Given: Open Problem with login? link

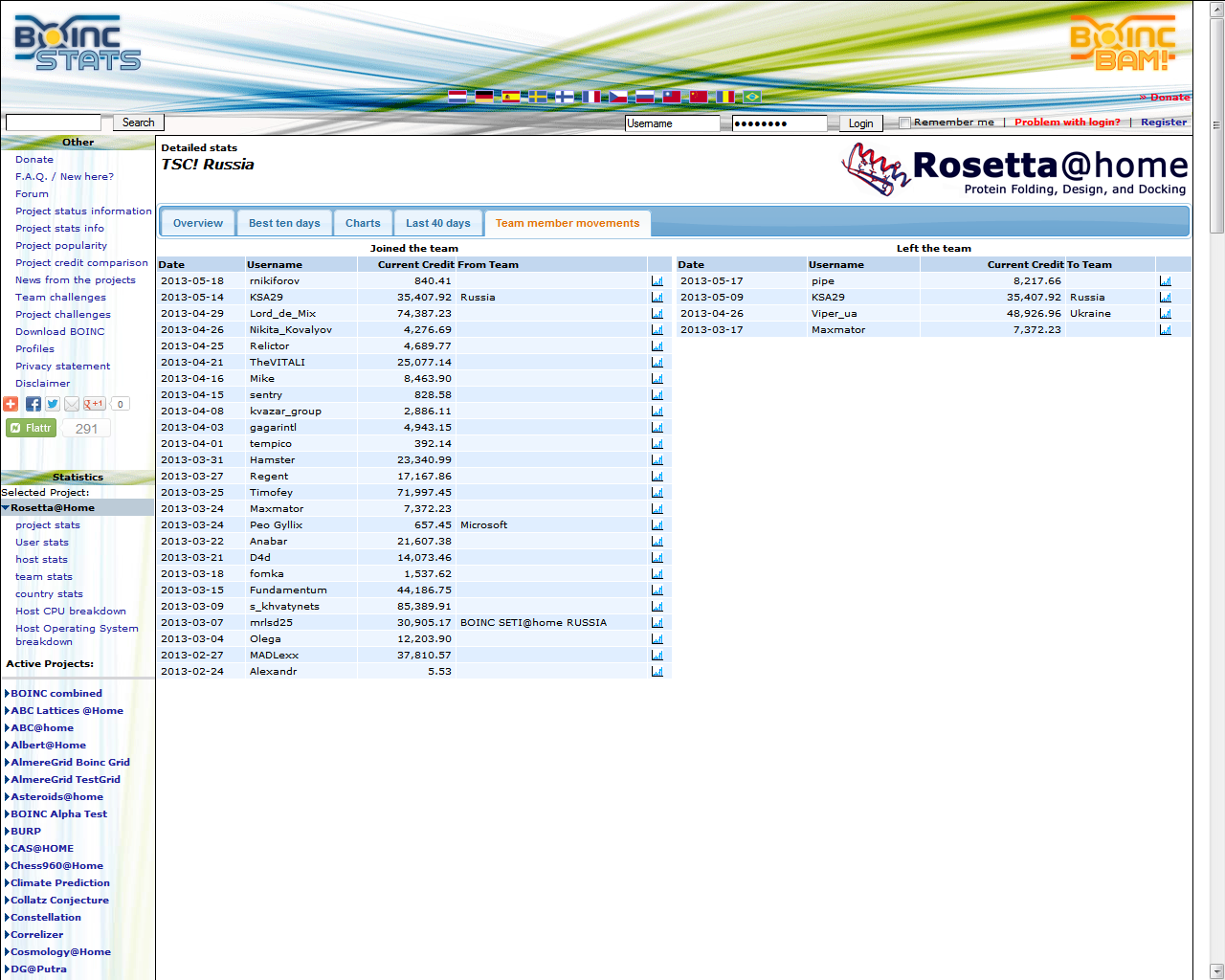Looking at the screenshot, I should coord(1067,122).
